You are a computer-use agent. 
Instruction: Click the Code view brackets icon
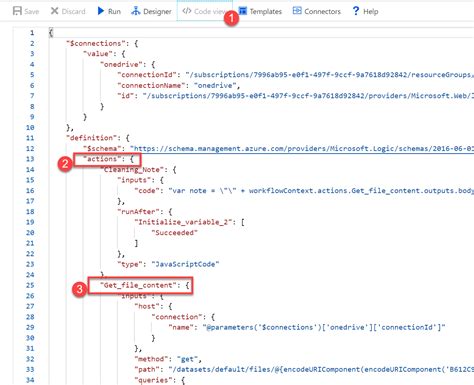187,11
